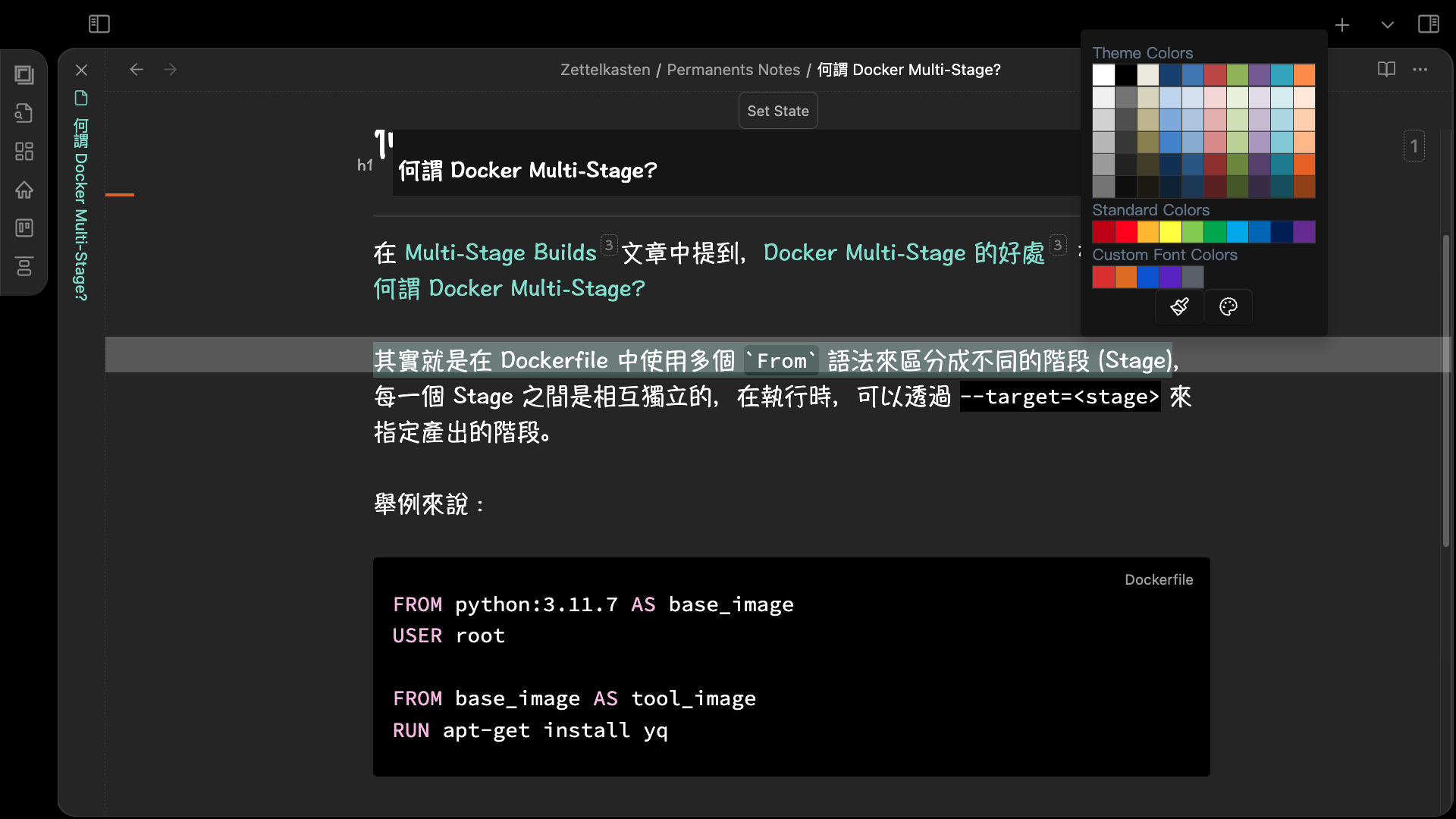Open the home panel icon

click(x=24, y=190)
